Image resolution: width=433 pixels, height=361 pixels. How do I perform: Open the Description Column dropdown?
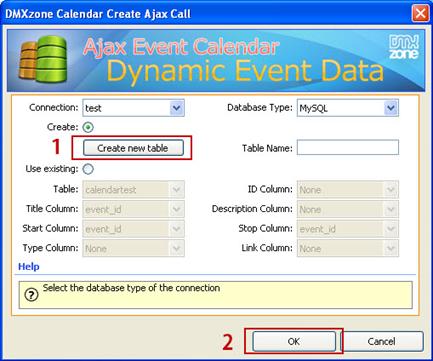[348, 209]
